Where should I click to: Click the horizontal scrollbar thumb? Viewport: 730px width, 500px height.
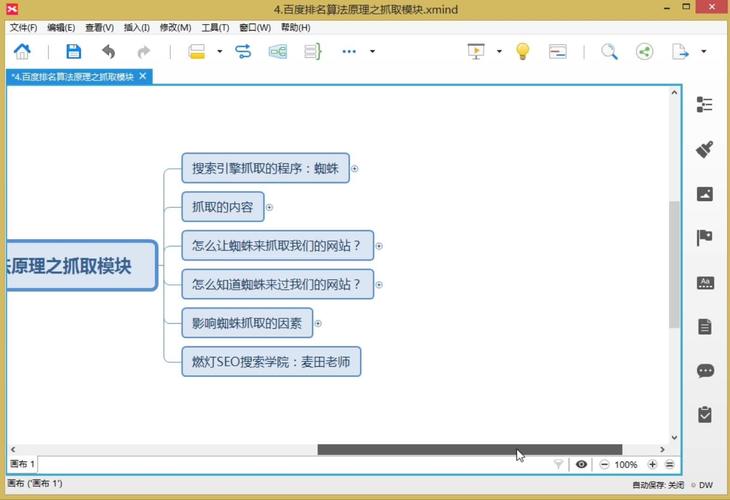(x=470, y=450)
